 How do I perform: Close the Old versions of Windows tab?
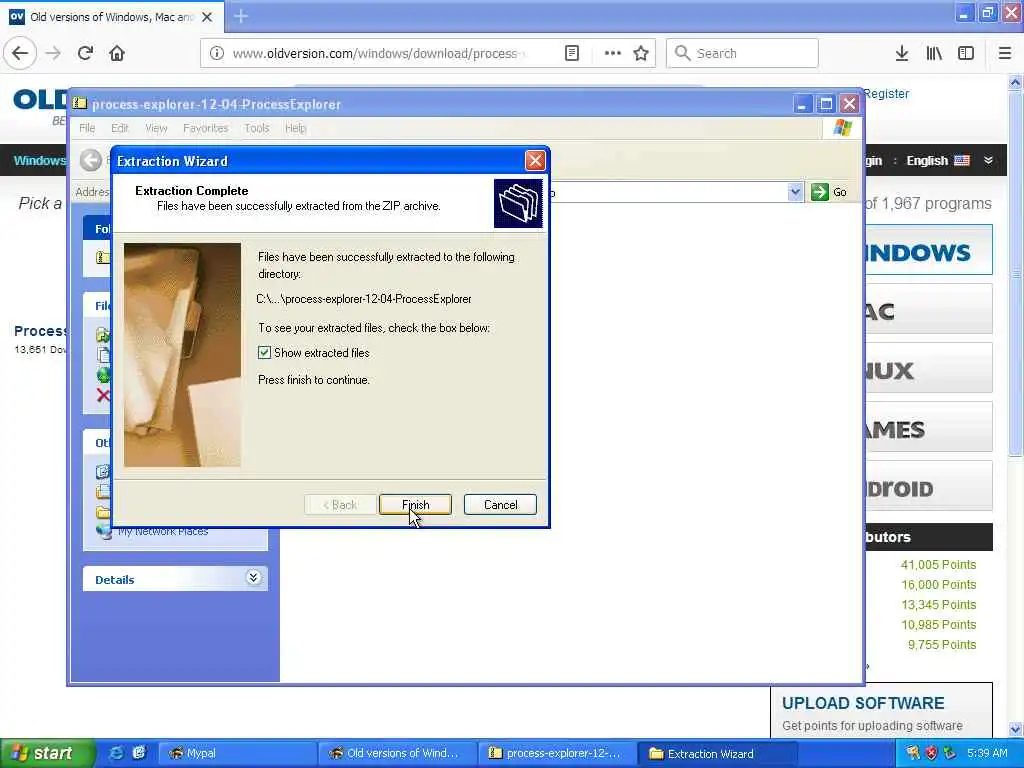pos(207,17)
